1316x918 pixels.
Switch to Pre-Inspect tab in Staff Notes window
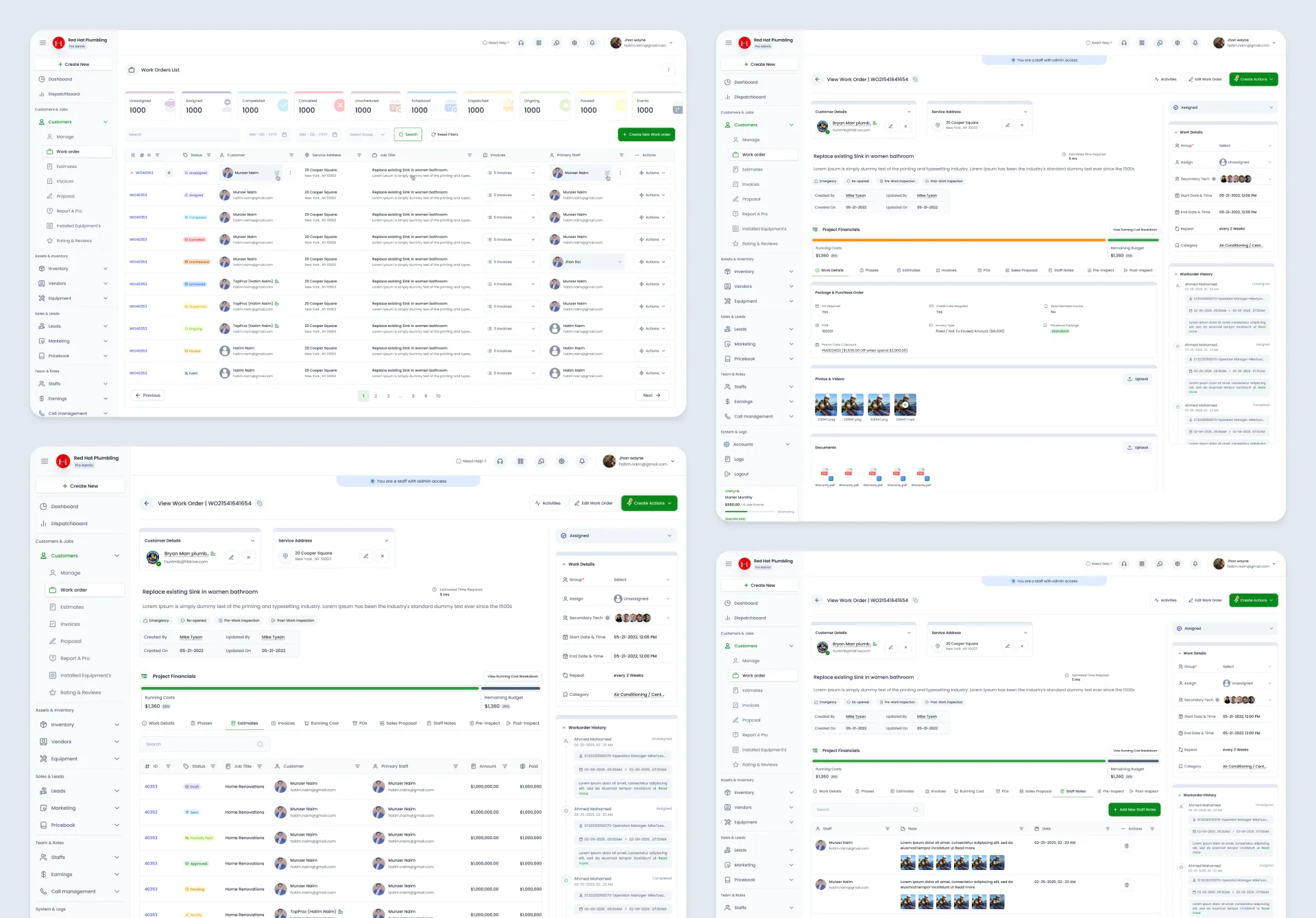coord(1110,791)
